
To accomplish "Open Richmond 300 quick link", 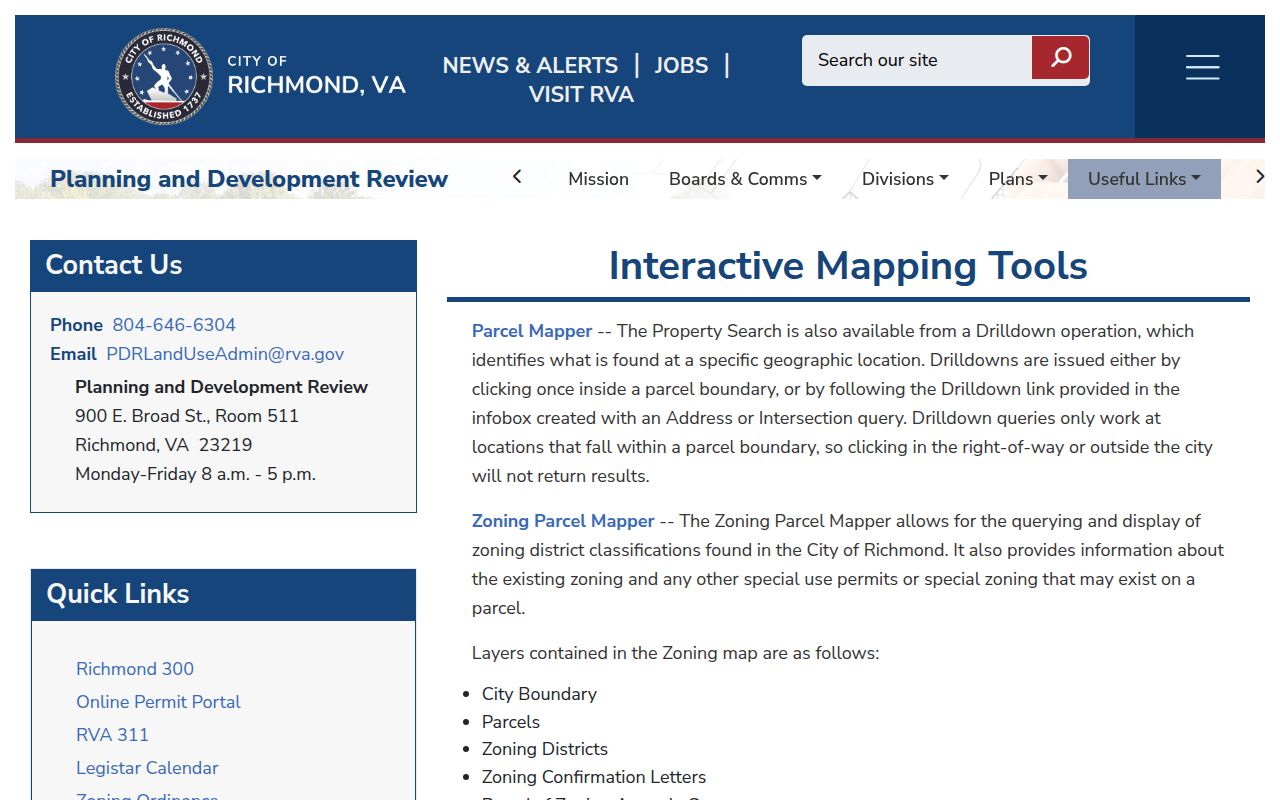I will (135, 669).
